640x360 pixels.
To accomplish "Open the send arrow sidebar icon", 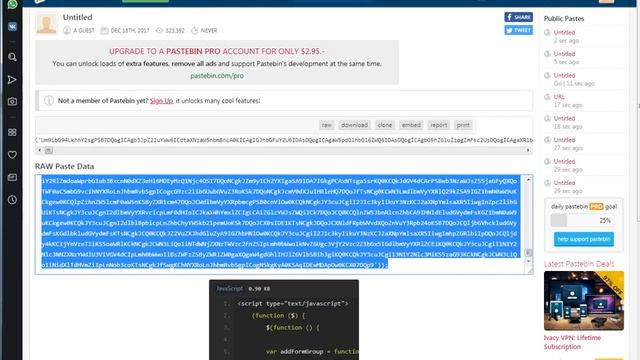I will 12,80.
